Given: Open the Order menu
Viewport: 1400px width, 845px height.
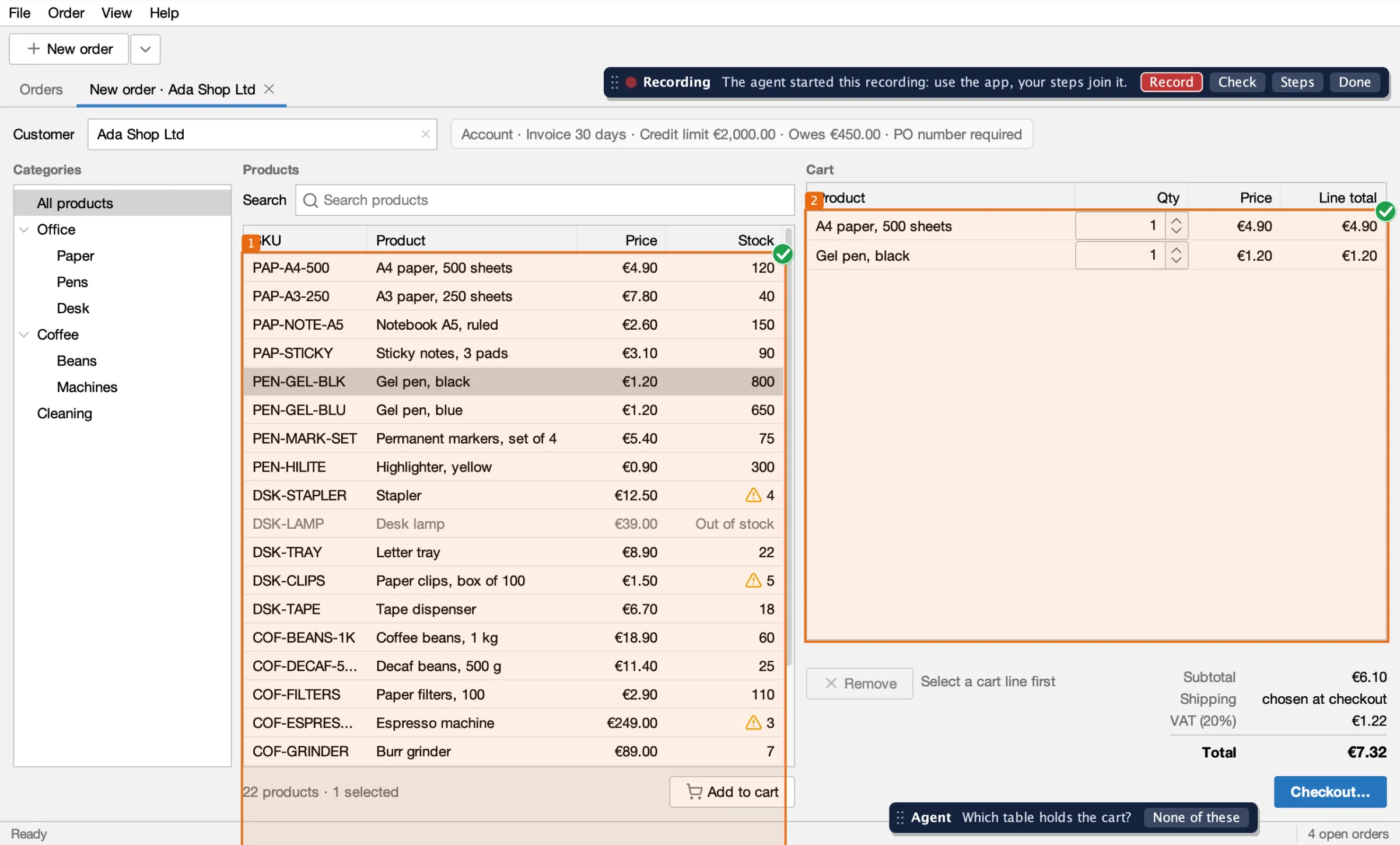Looking at the screenshot, I should [x=66, y=13].
